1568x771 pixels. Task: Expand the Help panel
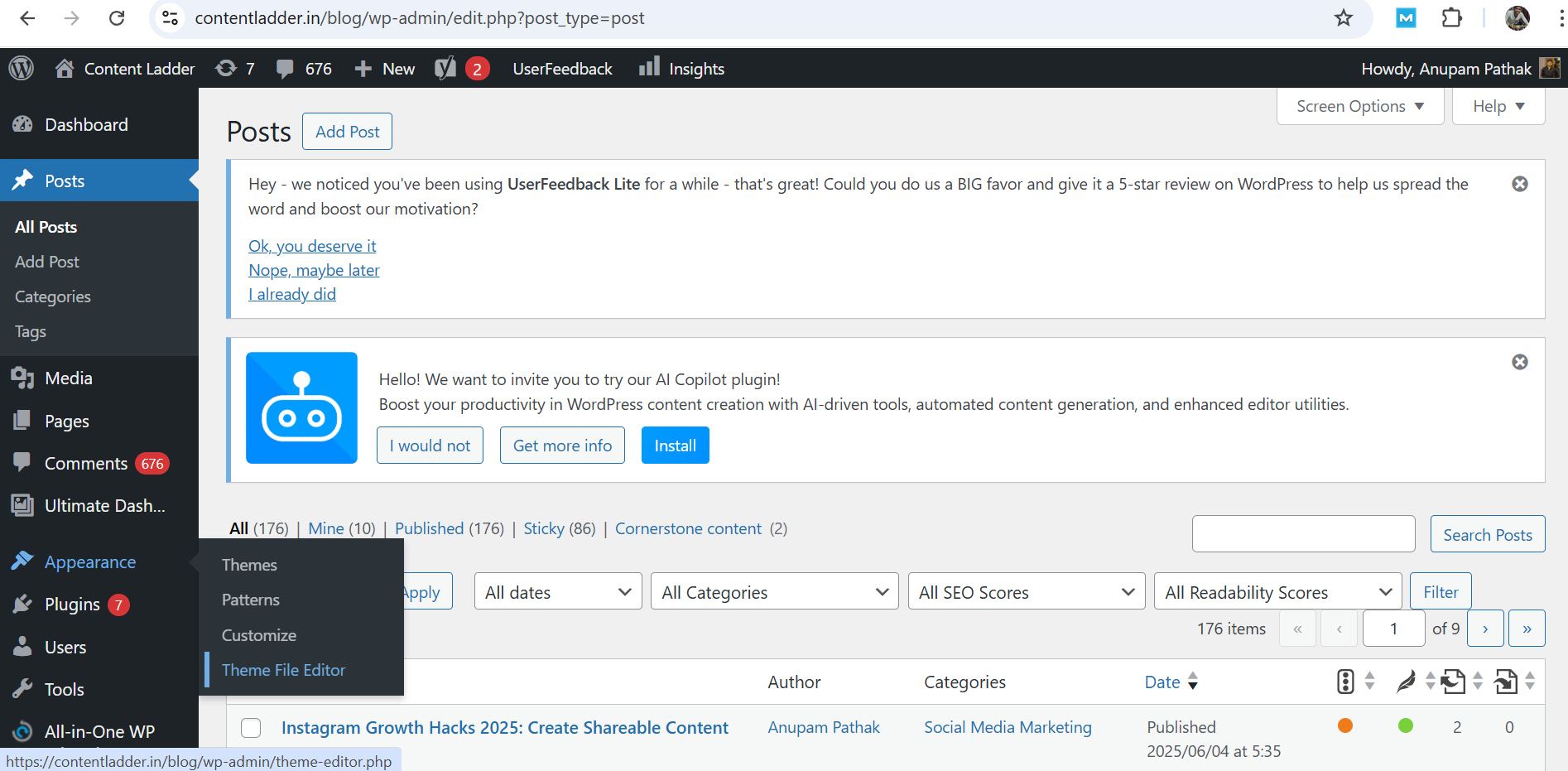click(x=1498, y=106)
